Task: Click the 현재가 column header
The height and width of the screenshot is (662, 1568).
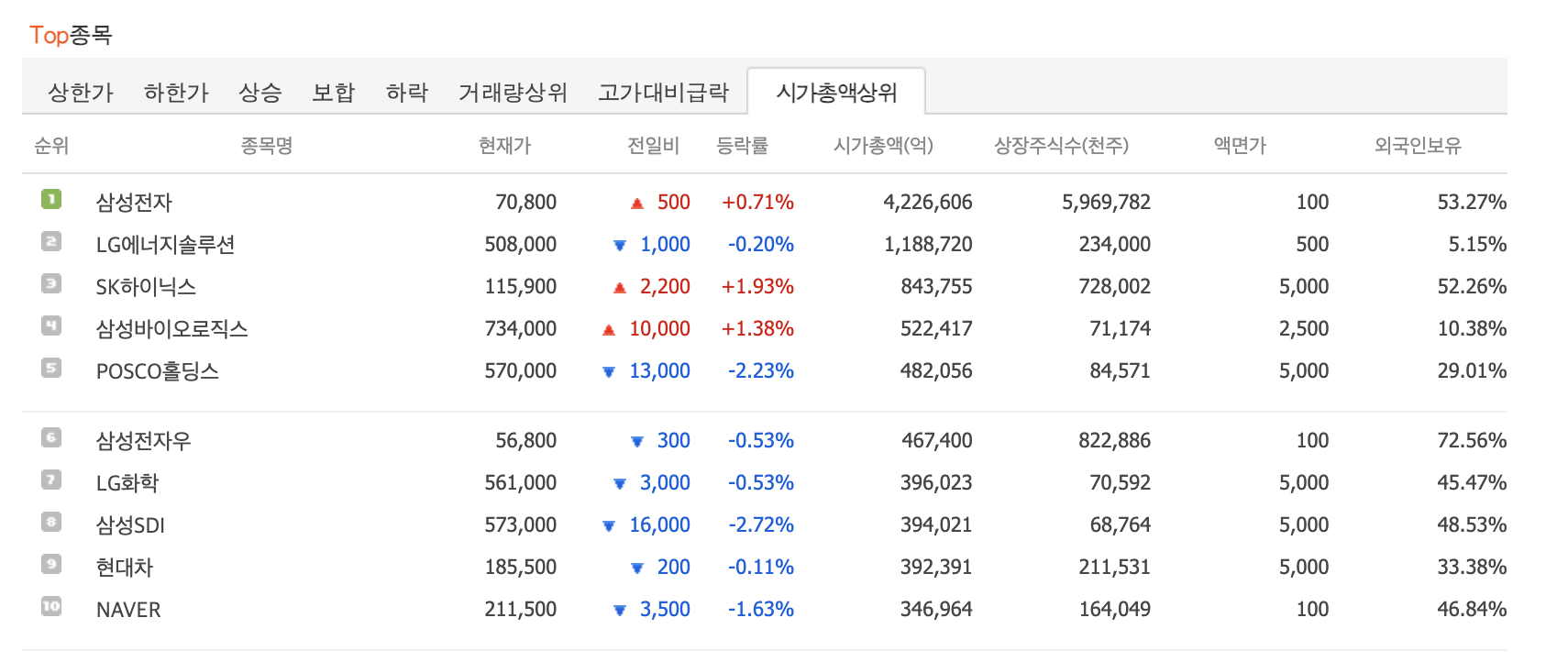Action: click(504, 146)
